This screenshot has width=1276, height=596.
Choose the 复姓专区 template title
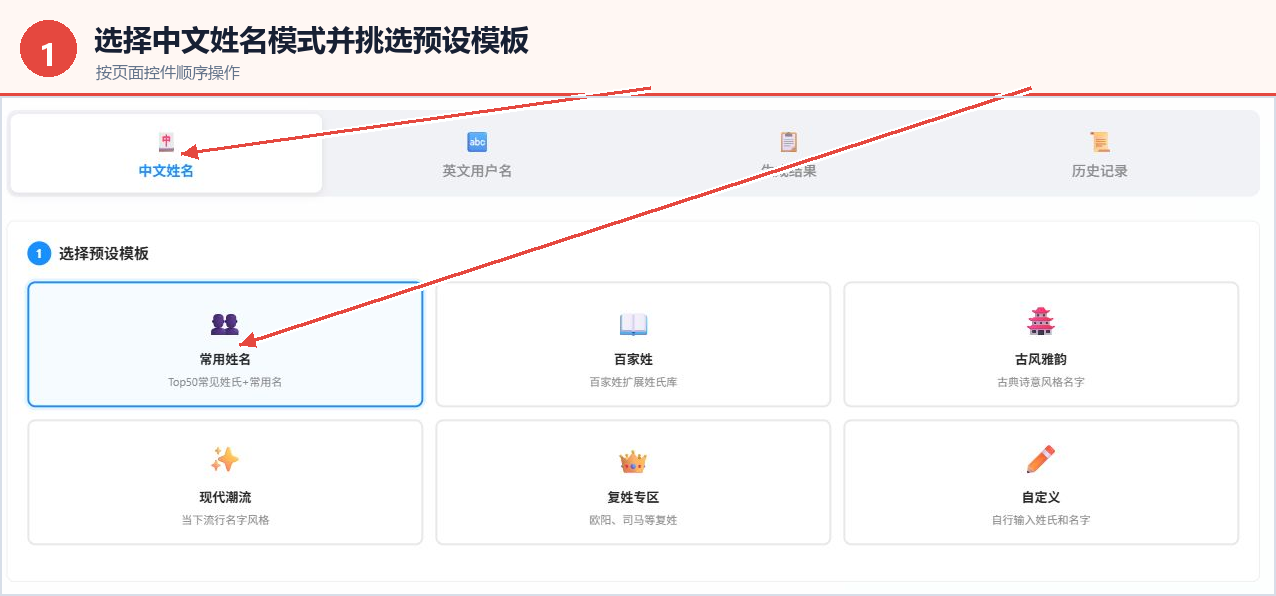pyautogui.click(x=633, y=497)
